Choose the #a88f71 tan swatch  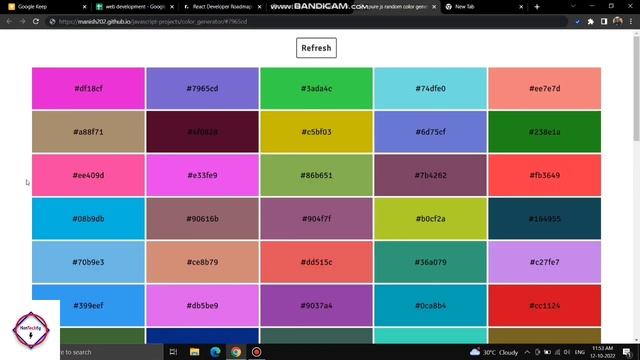point(88,132)
